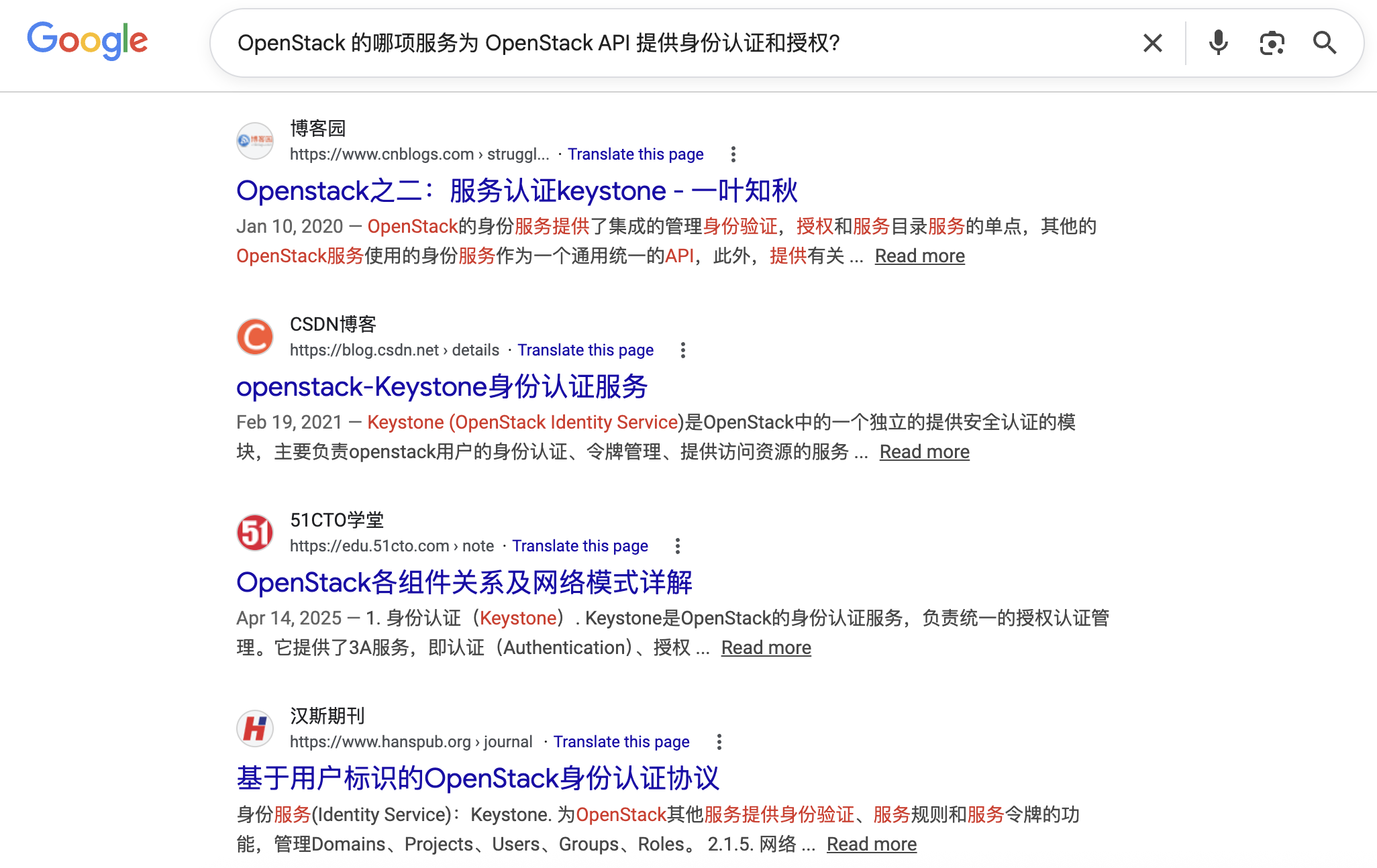Click the URL https://edu.51cto.com › note
The height and width of the screenshot is (868, 1377).
click(392, 546)
